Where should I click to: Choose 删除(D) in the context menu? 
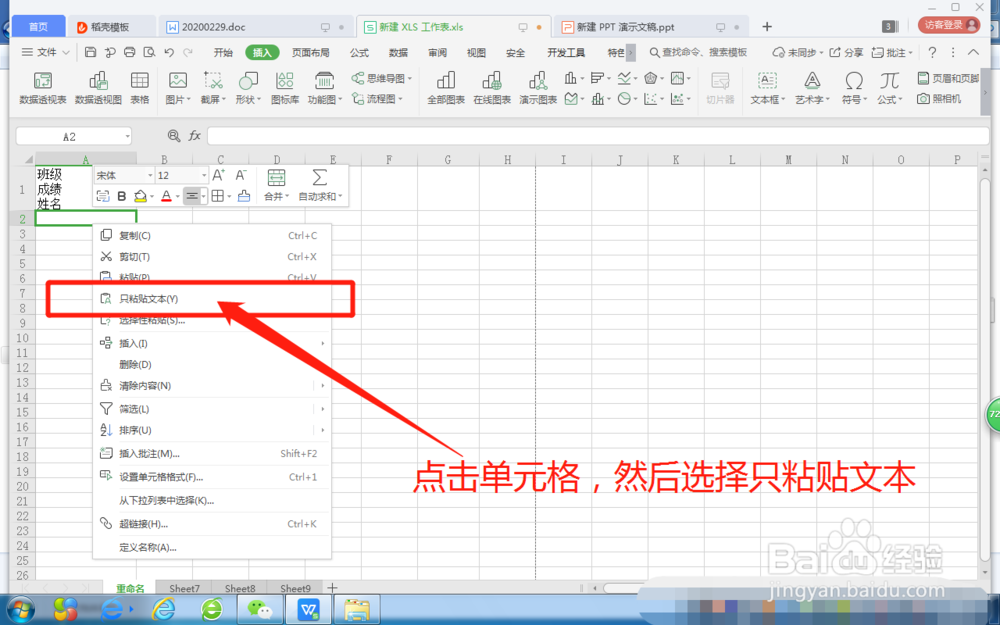pos(212,365)
